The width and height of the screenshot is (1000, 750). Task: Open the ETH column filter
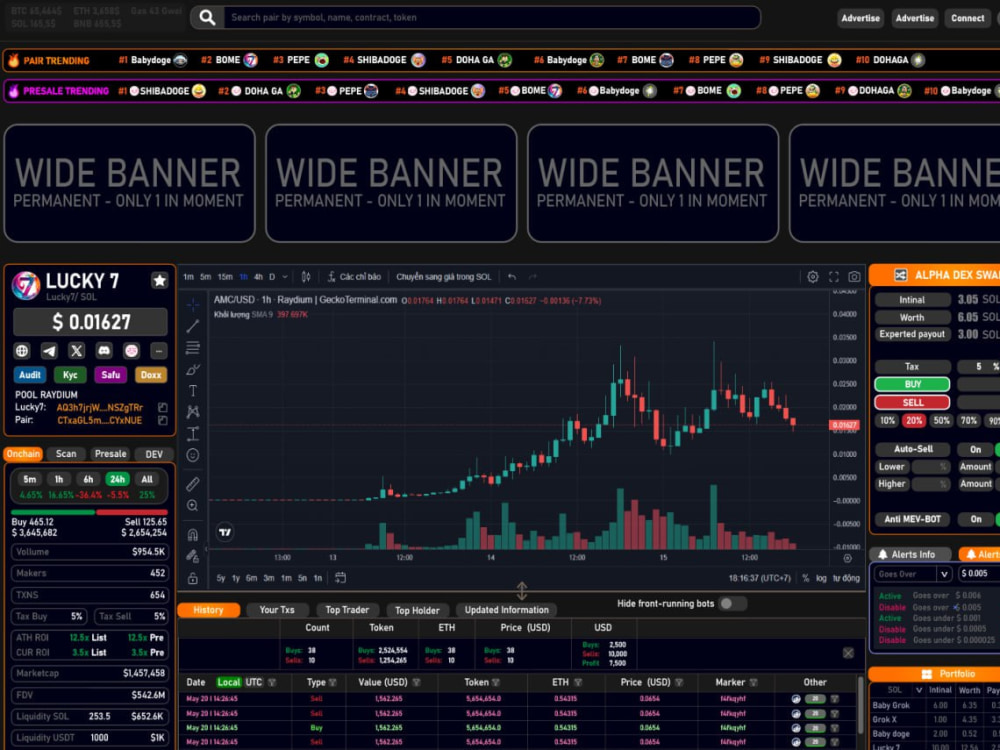(x=578, y=683)
